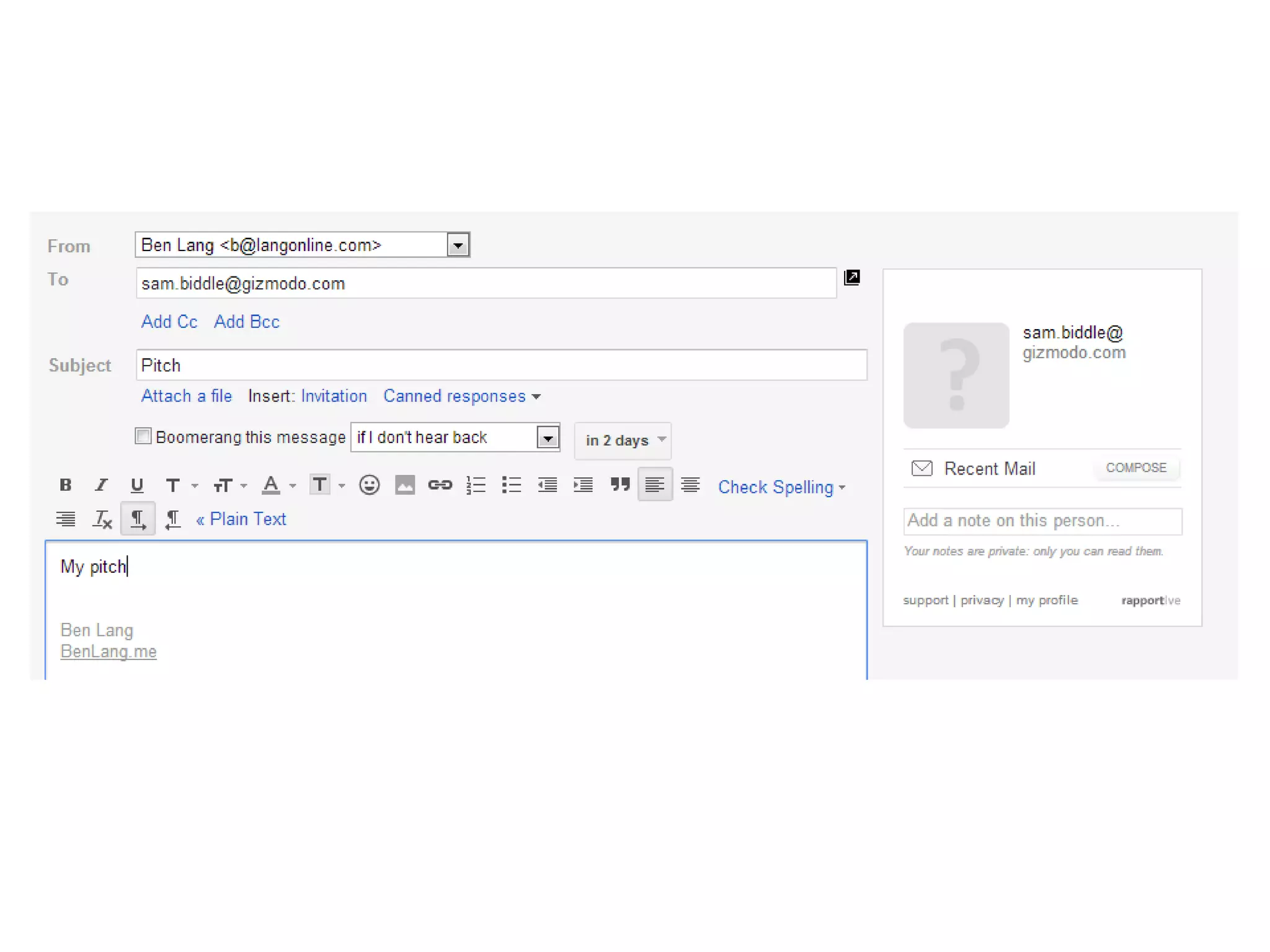Remove formatting from selected text

[102, 519]
